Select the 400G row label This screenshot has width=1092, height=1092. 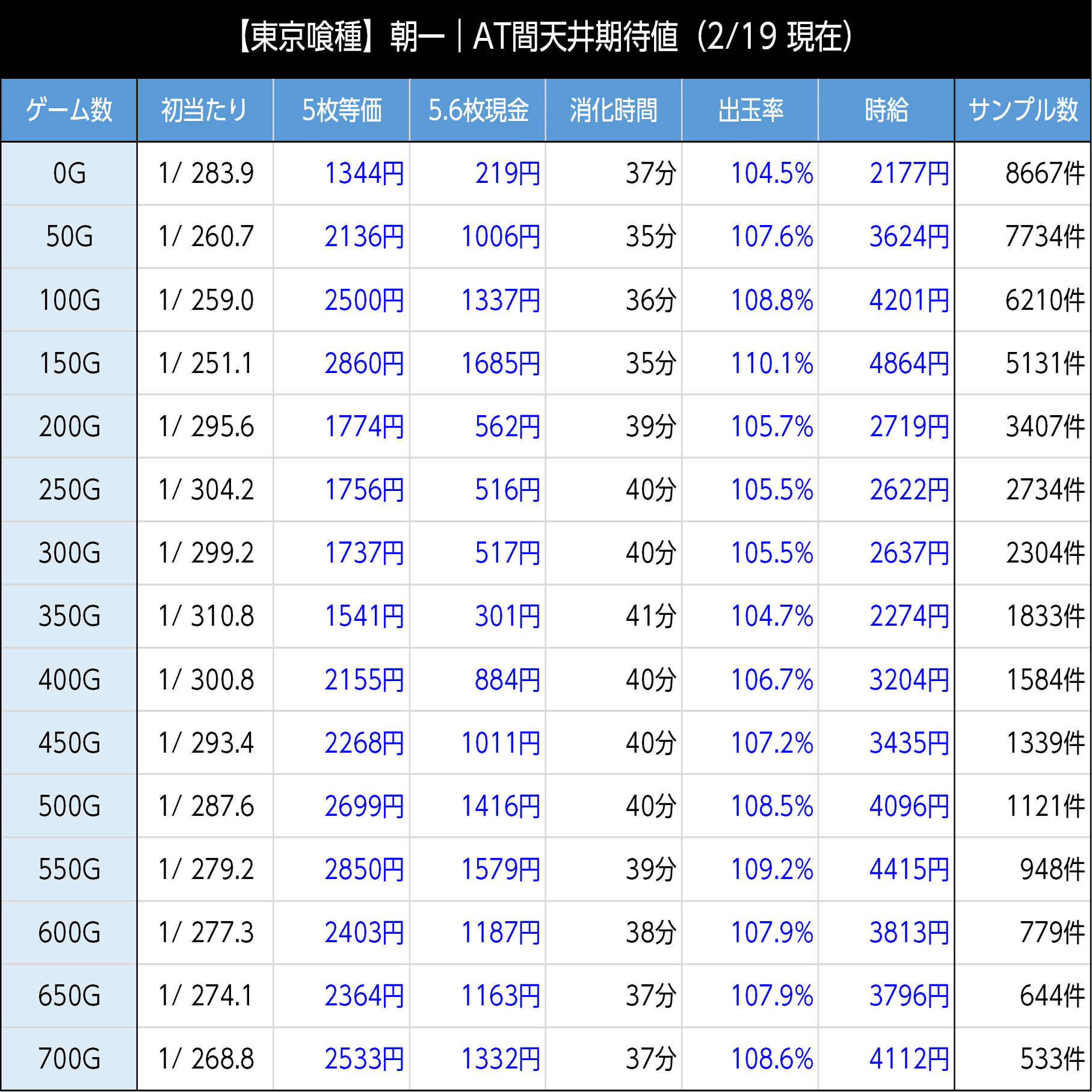coord(69,680)
